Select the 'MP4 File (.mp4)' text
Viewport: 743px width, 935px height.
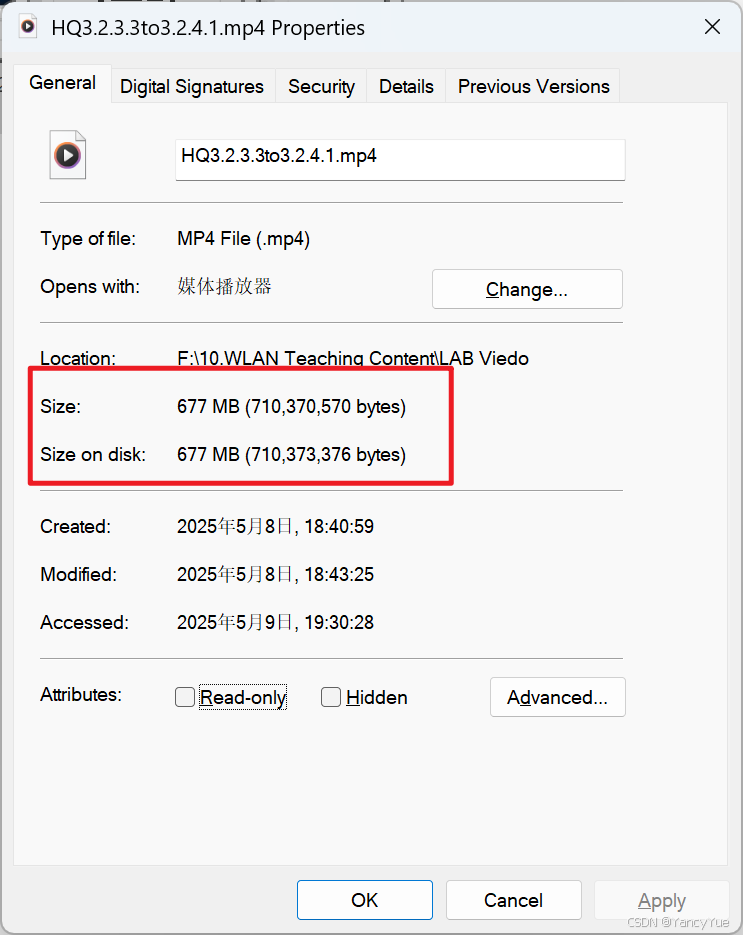243,239
